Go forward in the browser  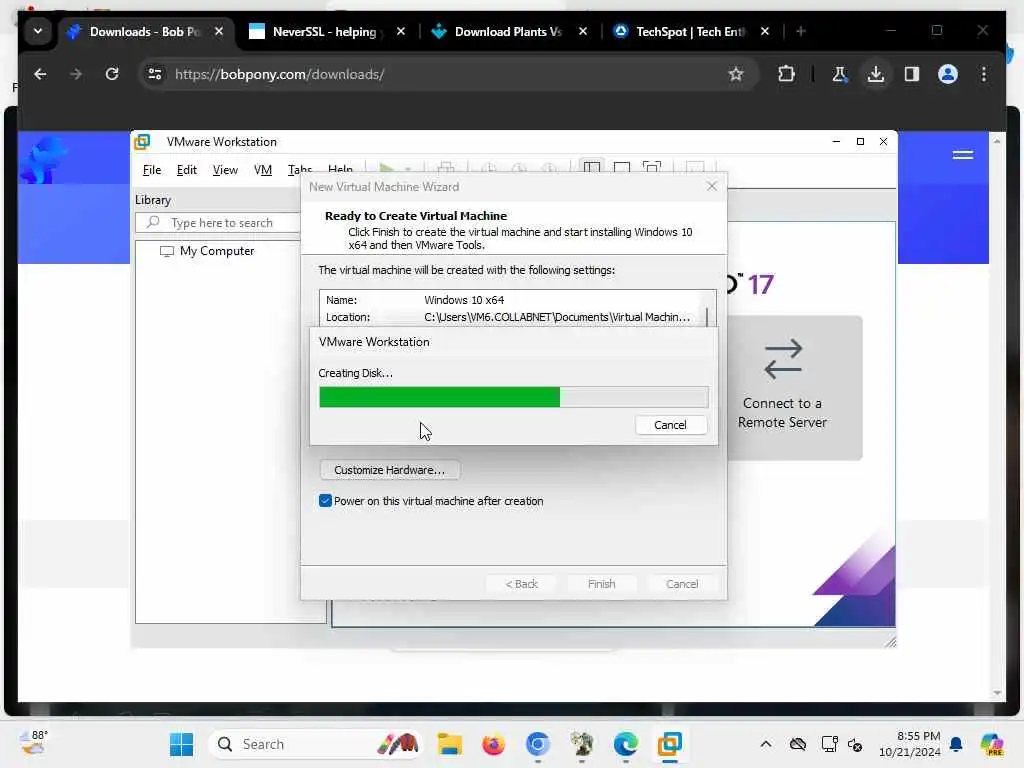click(76, 74)
